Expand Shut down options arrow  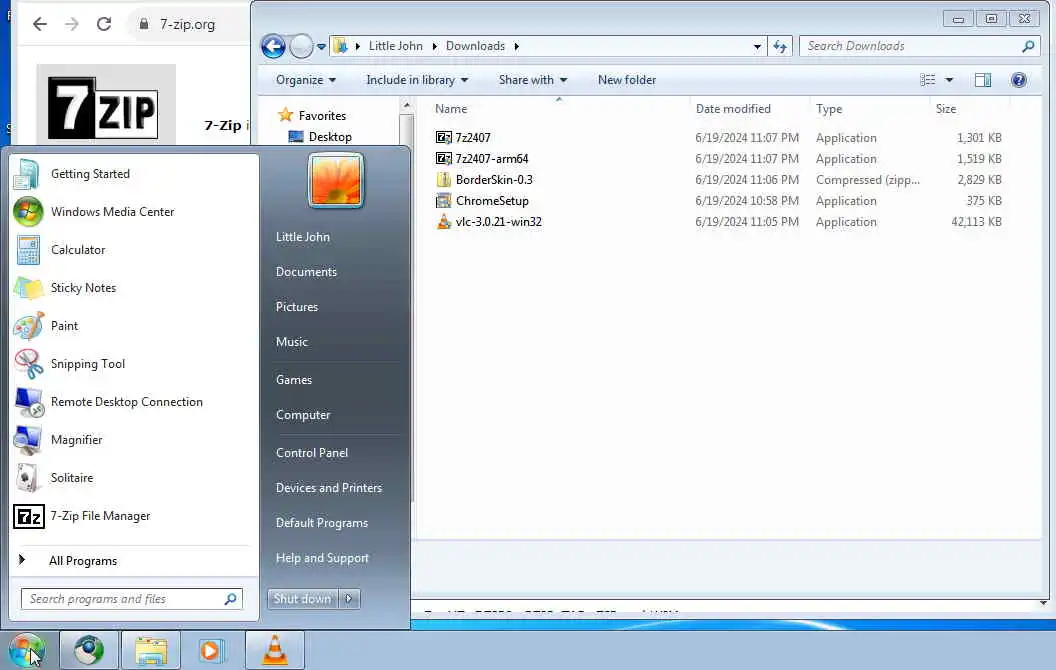(x=349, y=599)
